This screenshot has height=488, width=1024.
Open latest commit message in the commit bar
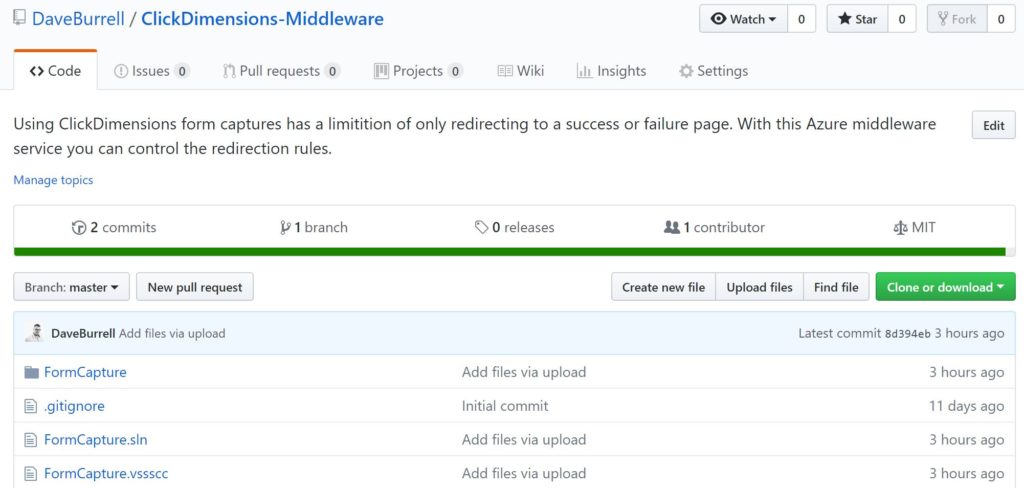point(172,333)
